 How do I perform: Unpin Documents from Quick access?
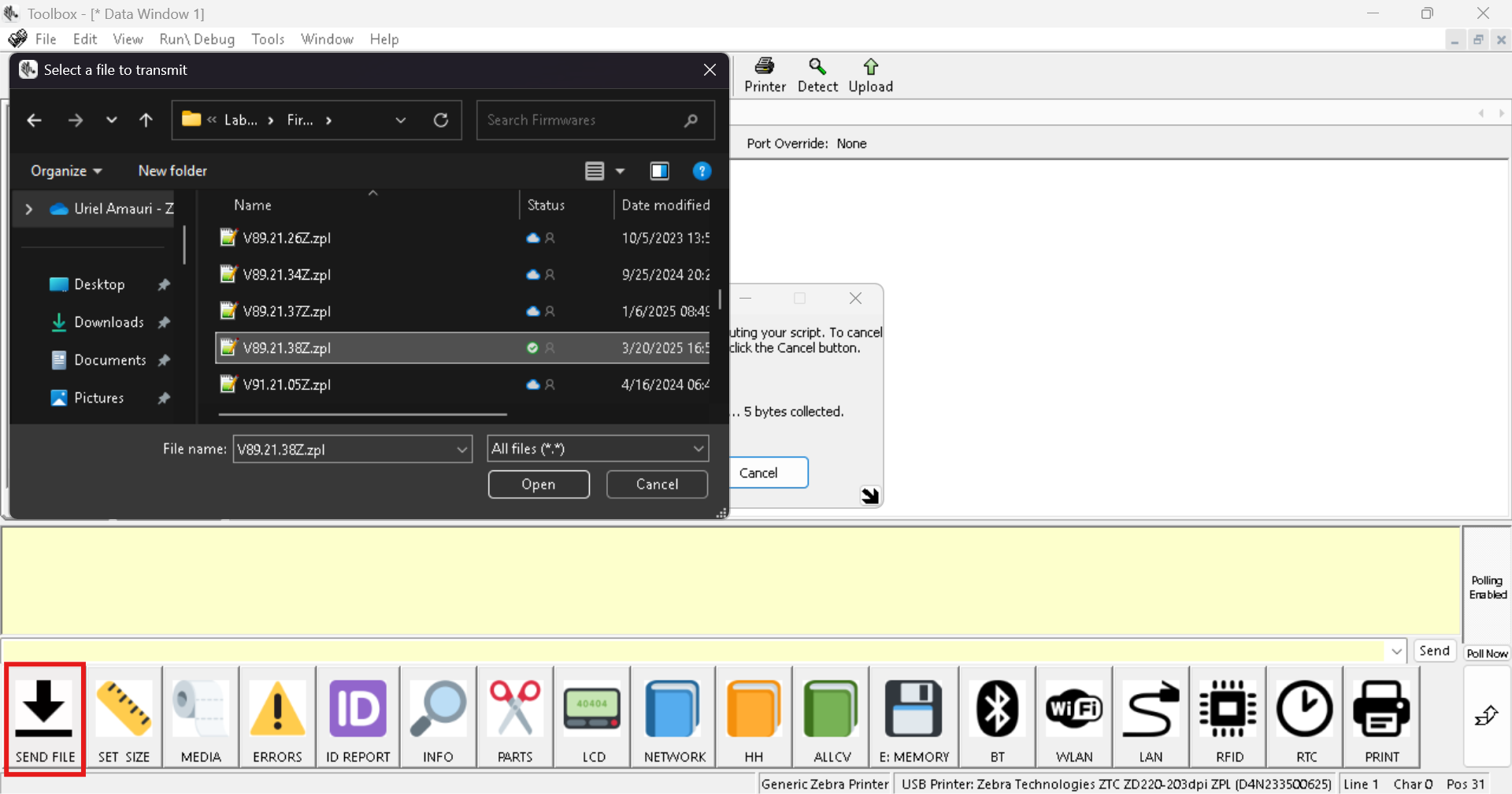(x=165, y=360)
